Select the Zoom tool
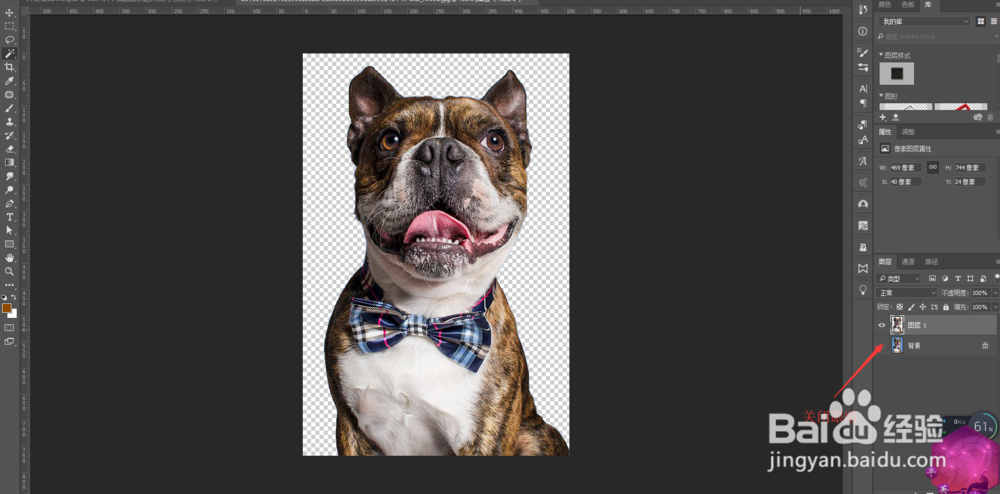 (10, 272)
